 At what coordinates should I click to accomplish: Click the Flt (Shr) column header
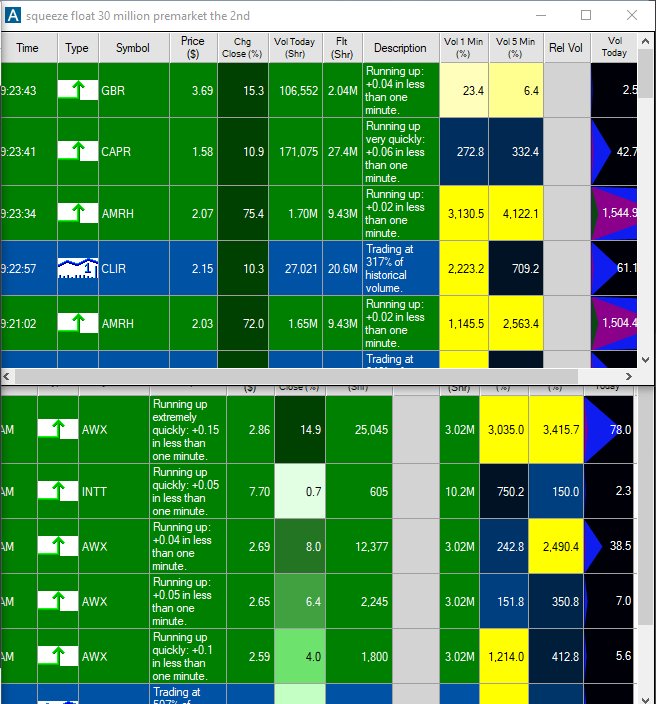343,48
